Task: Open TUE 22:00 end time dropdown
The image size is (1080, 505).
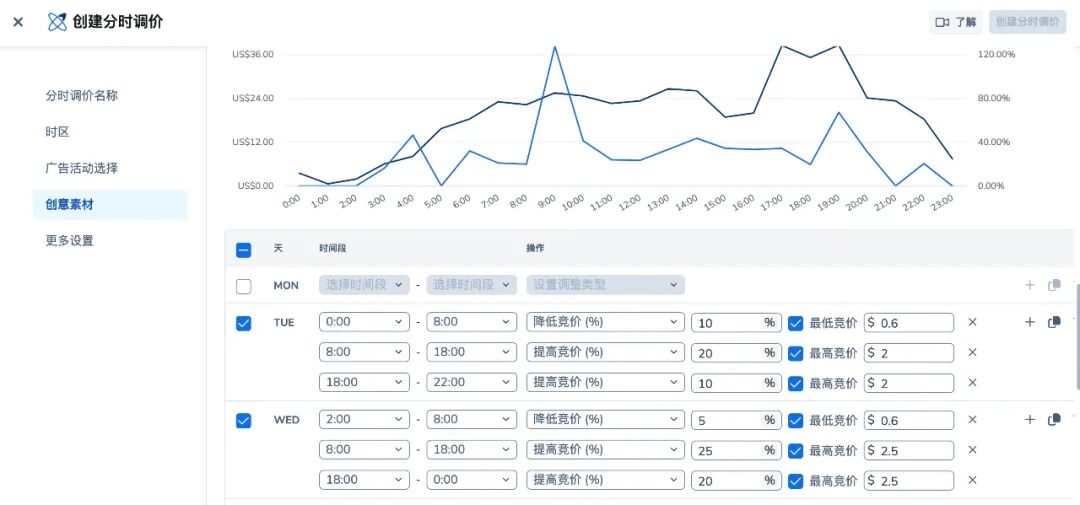Action: 472,382
